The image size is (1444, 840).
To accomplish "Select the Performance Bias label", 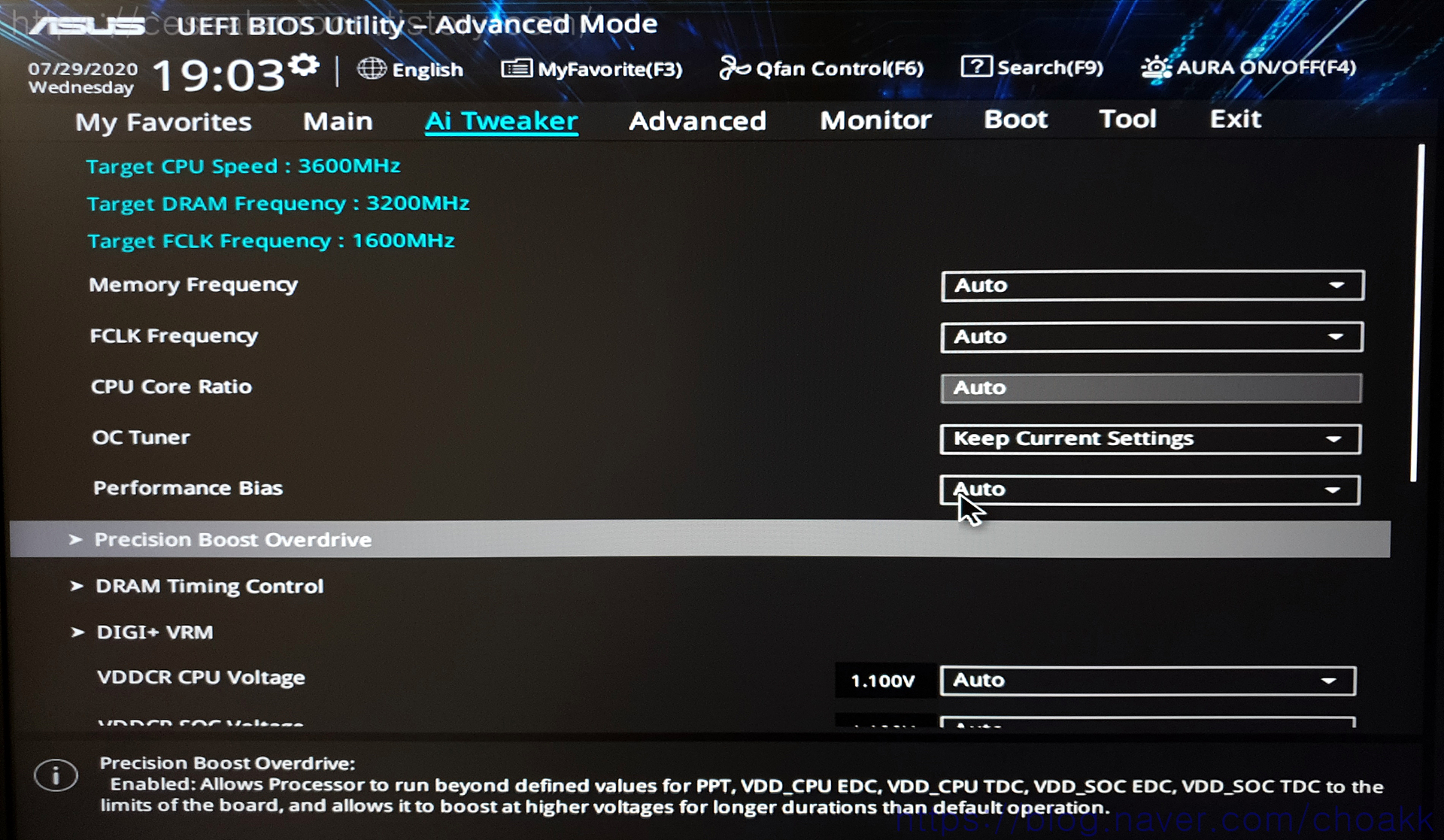I will pyautogui.click(x=188, y=488).
